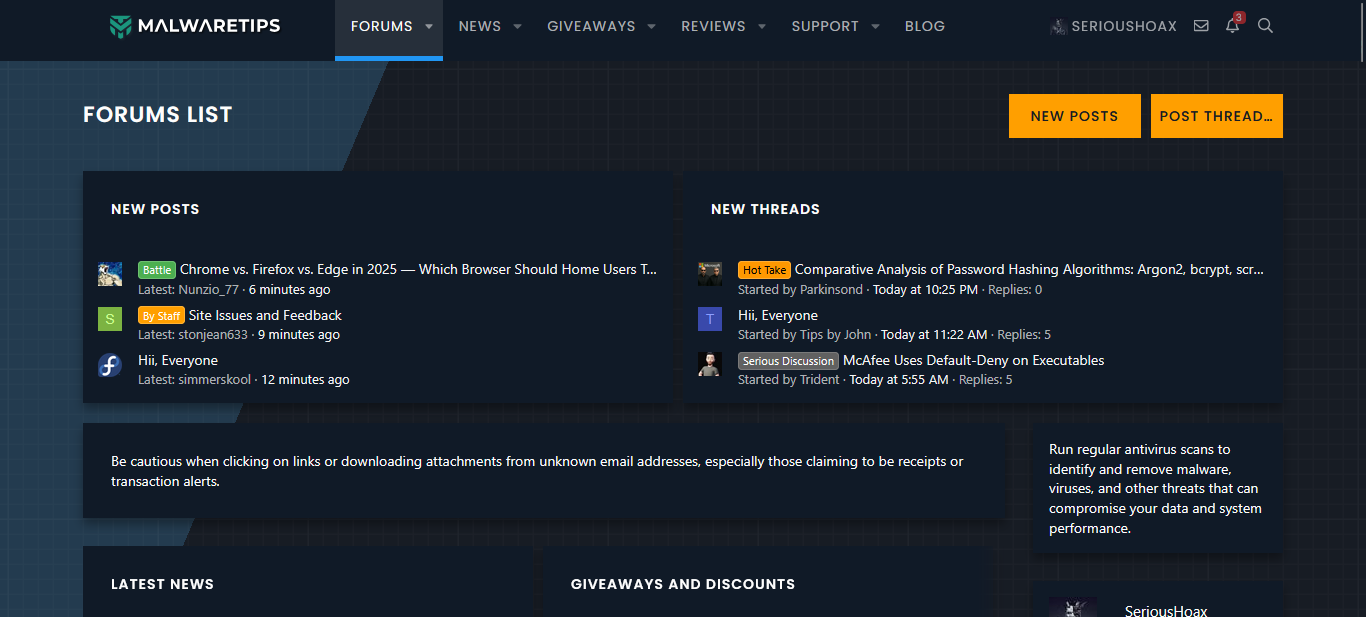The height and width of the screenshot is (617, 1366).
Task: Click Nunzio_77's avatar on Chrome vs. Firefox thread
Action: 110,274
